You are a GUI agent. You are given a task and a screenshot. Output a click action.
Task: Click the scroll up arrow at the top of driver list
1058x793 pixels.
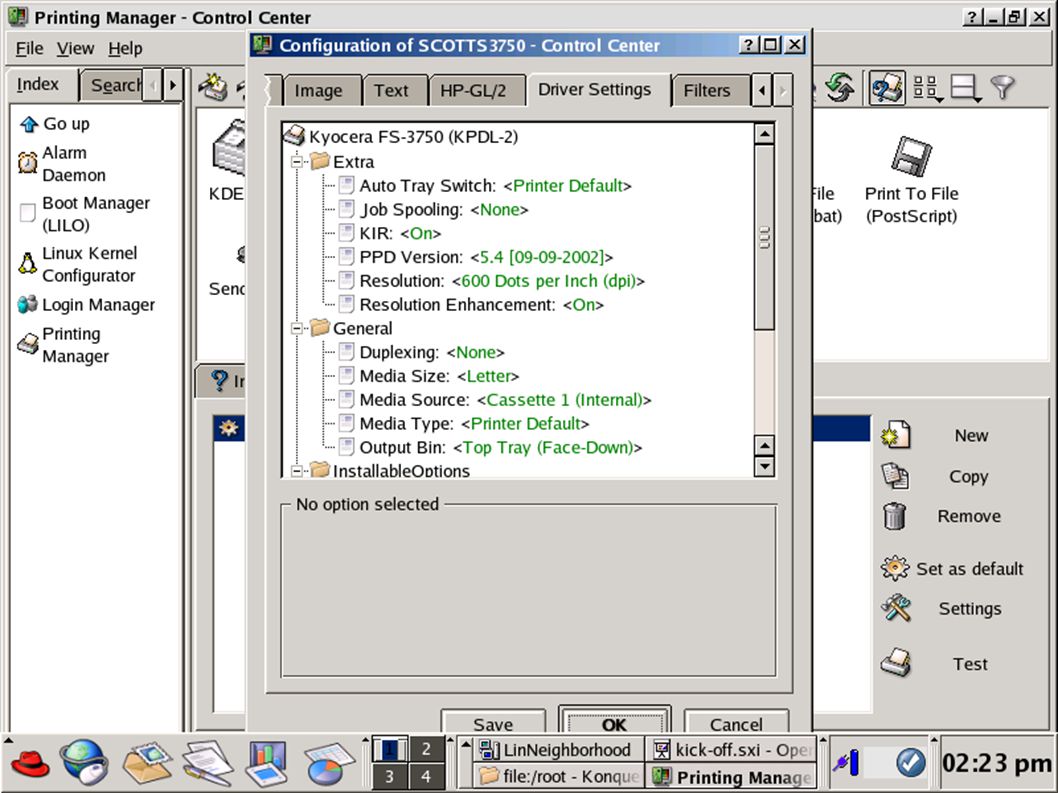point(764,134)
